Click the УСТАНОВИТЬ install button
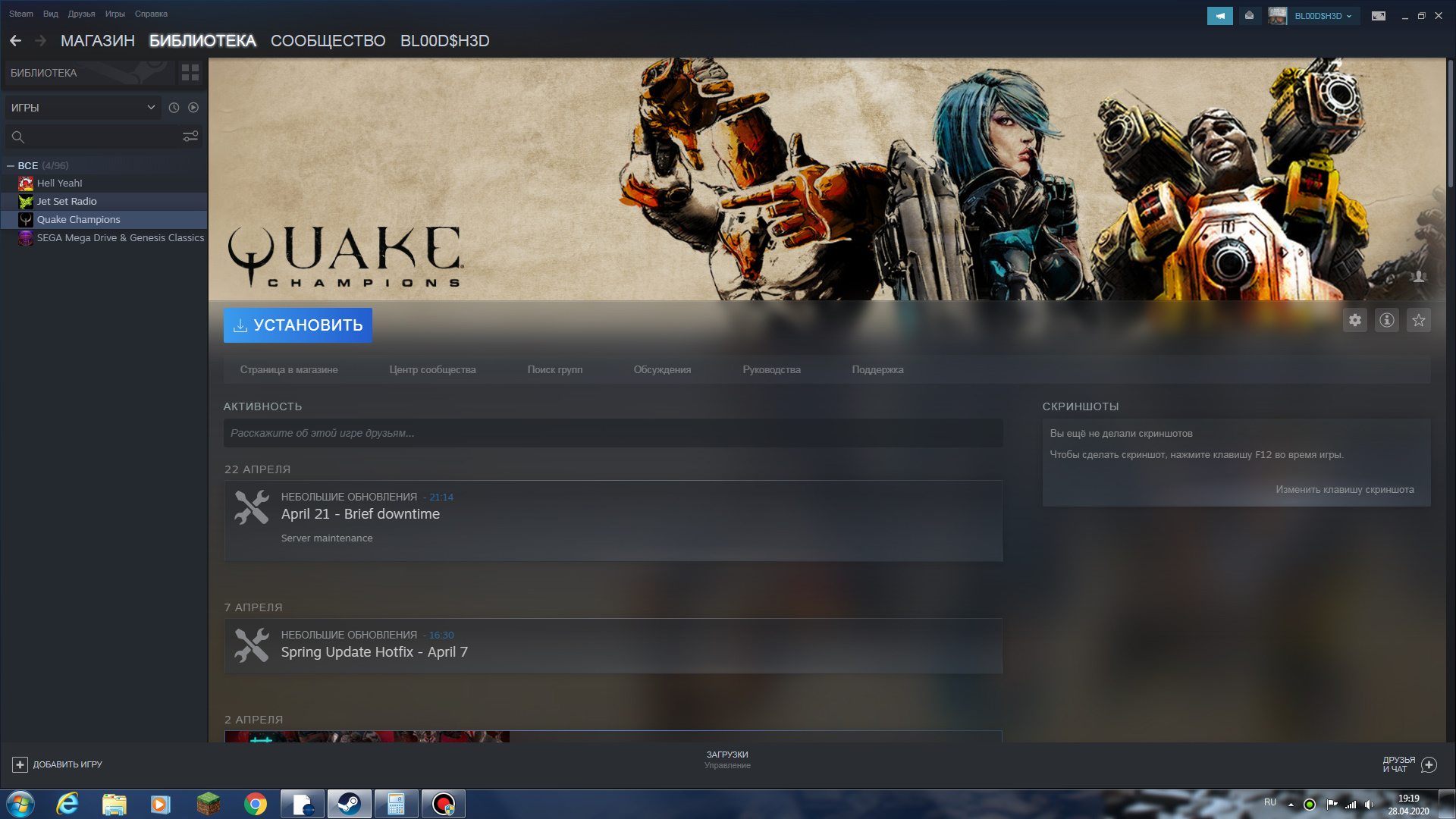The width and height of the screenshot is (1456, 819). pos(297,325)
